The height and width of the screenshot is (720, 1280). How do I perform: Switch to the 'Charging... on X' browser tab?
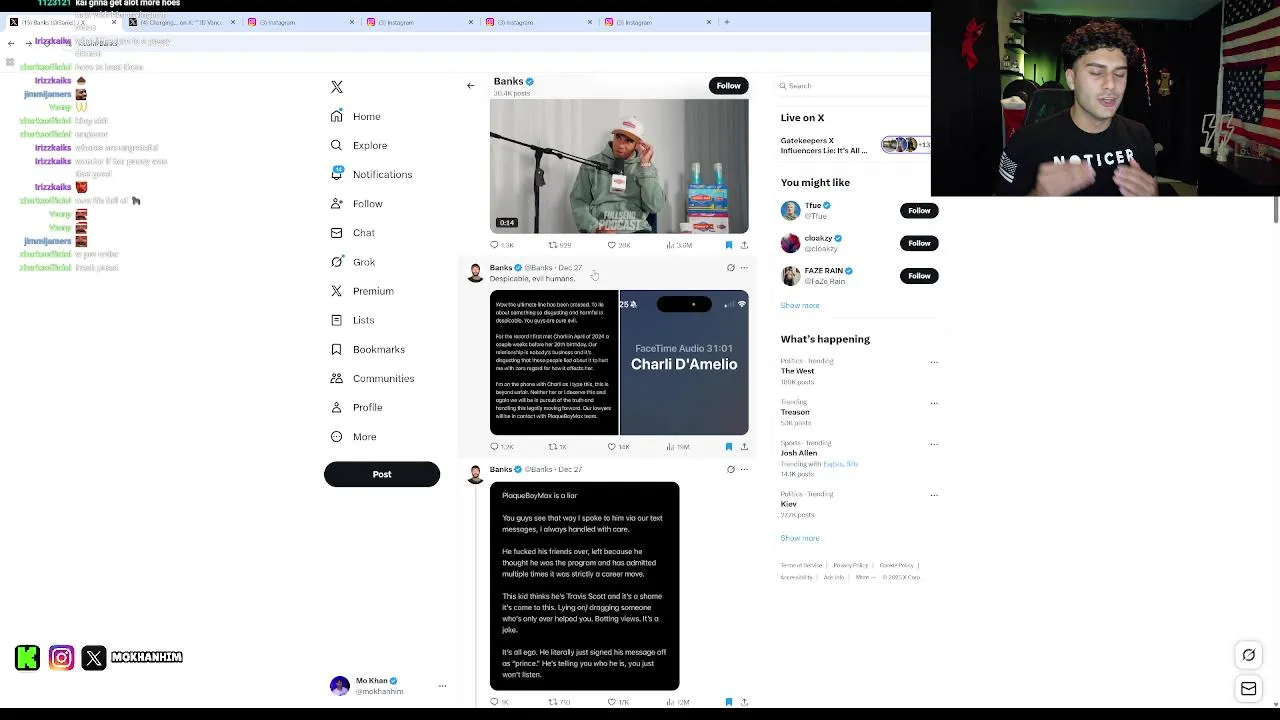[x=180, y=22]
